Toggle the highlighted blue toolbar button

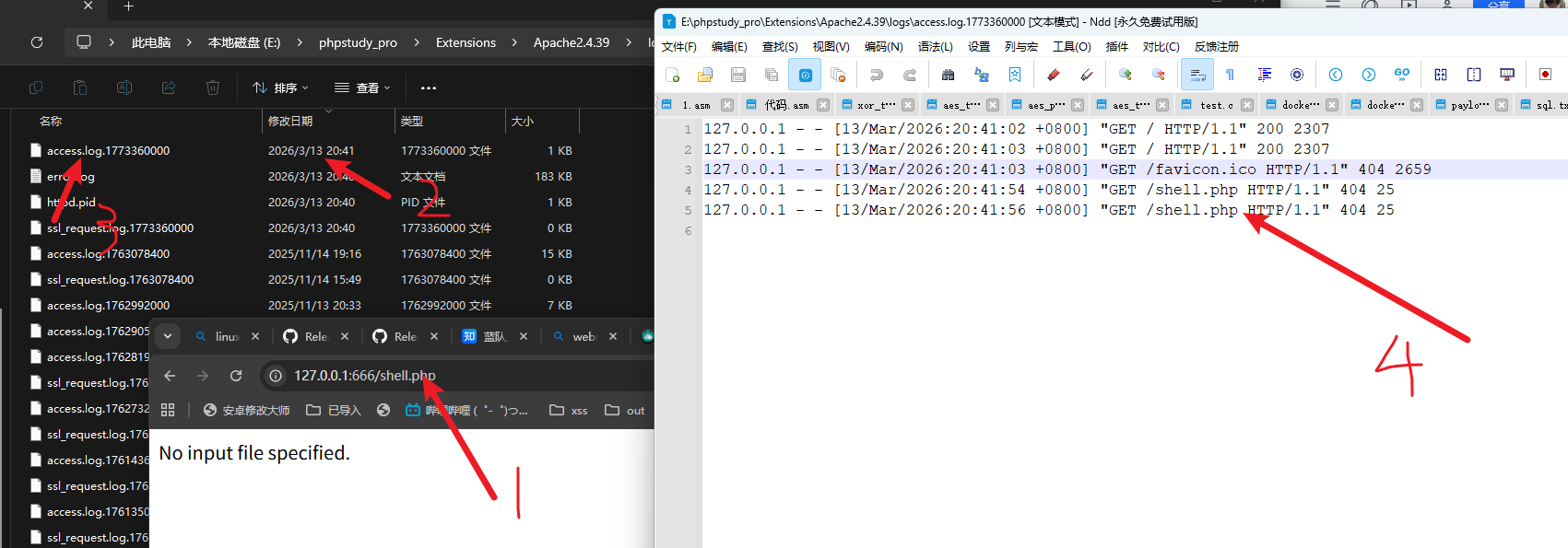[805, 75]
